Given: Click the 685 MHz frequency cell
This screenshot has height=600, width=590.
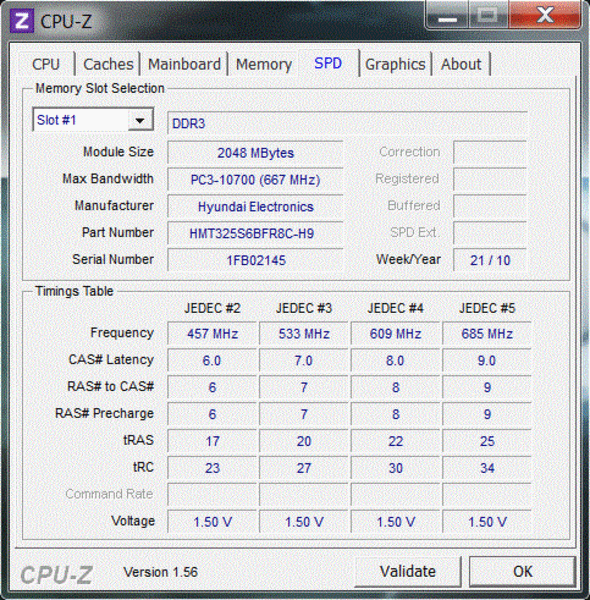Looking at the screenshot, I should 487,334.
